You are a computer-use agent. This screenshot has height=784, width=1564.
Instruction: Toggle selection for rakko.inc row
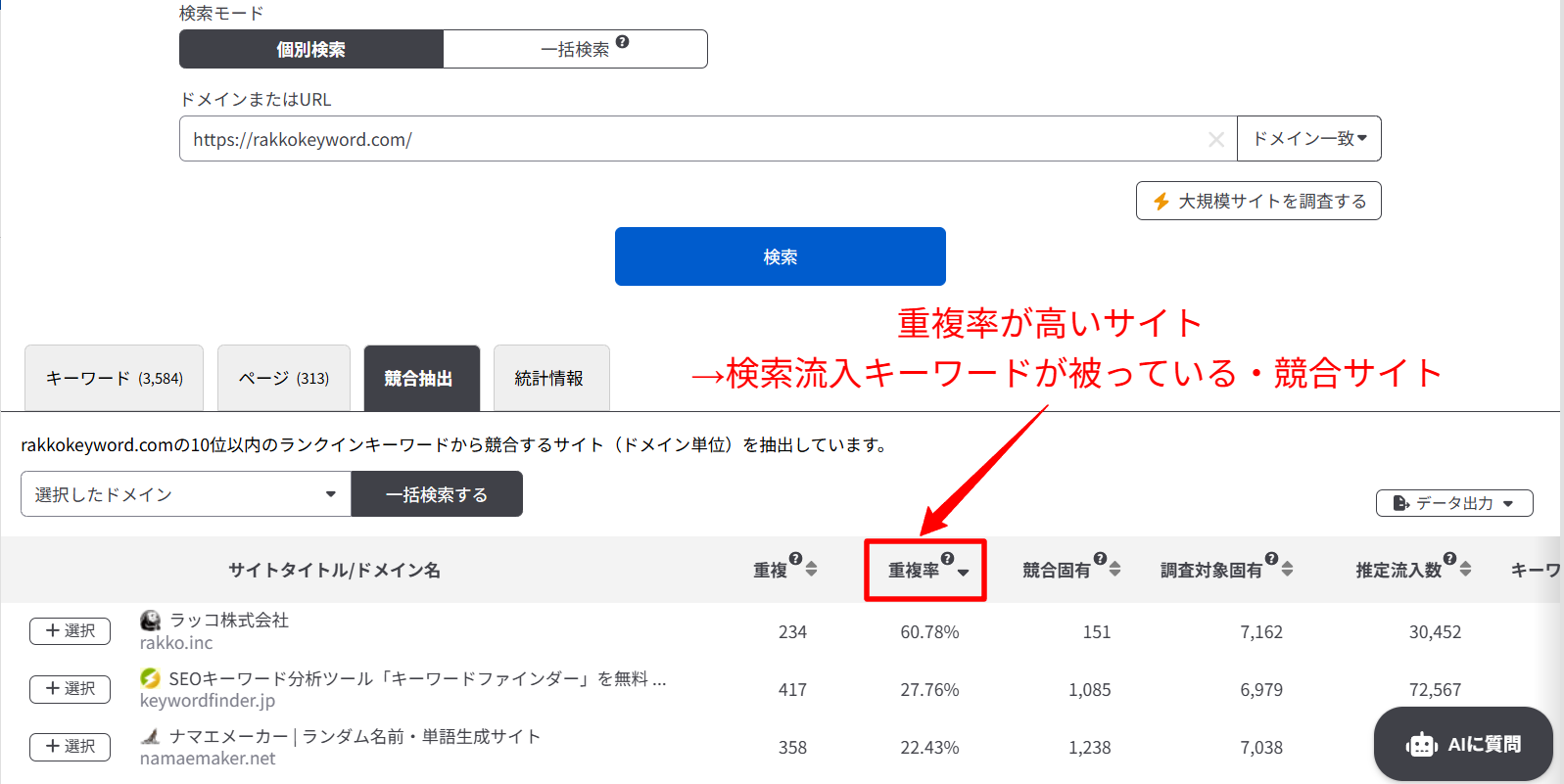70,631
